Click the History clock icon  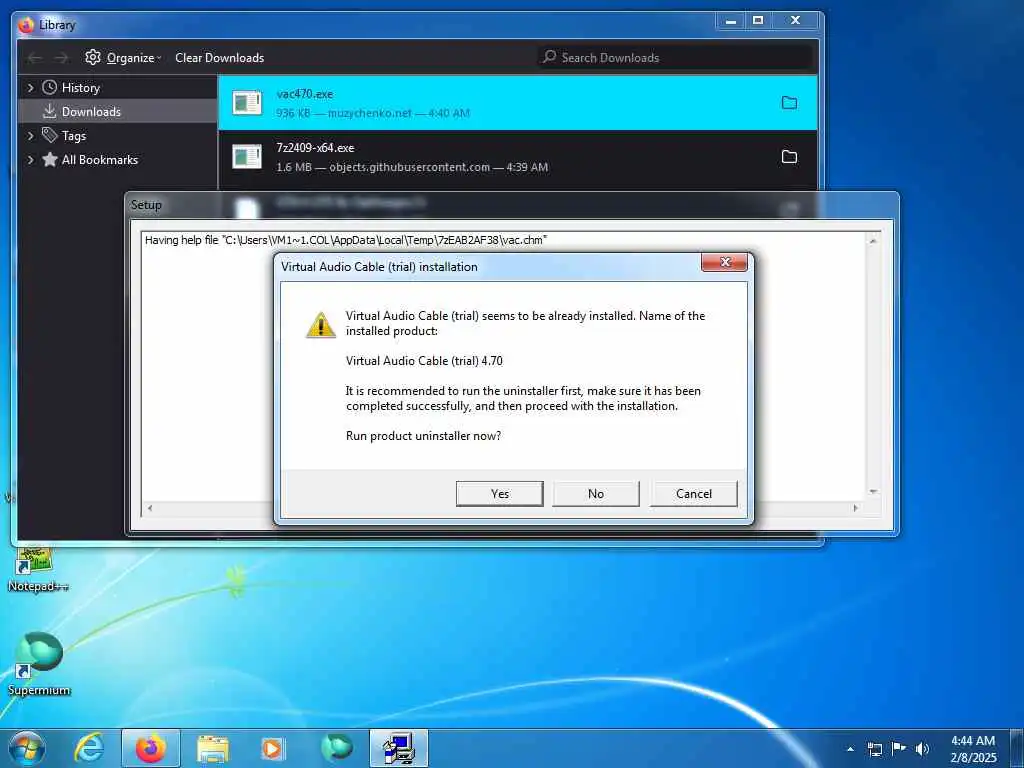tap(50, 88)
